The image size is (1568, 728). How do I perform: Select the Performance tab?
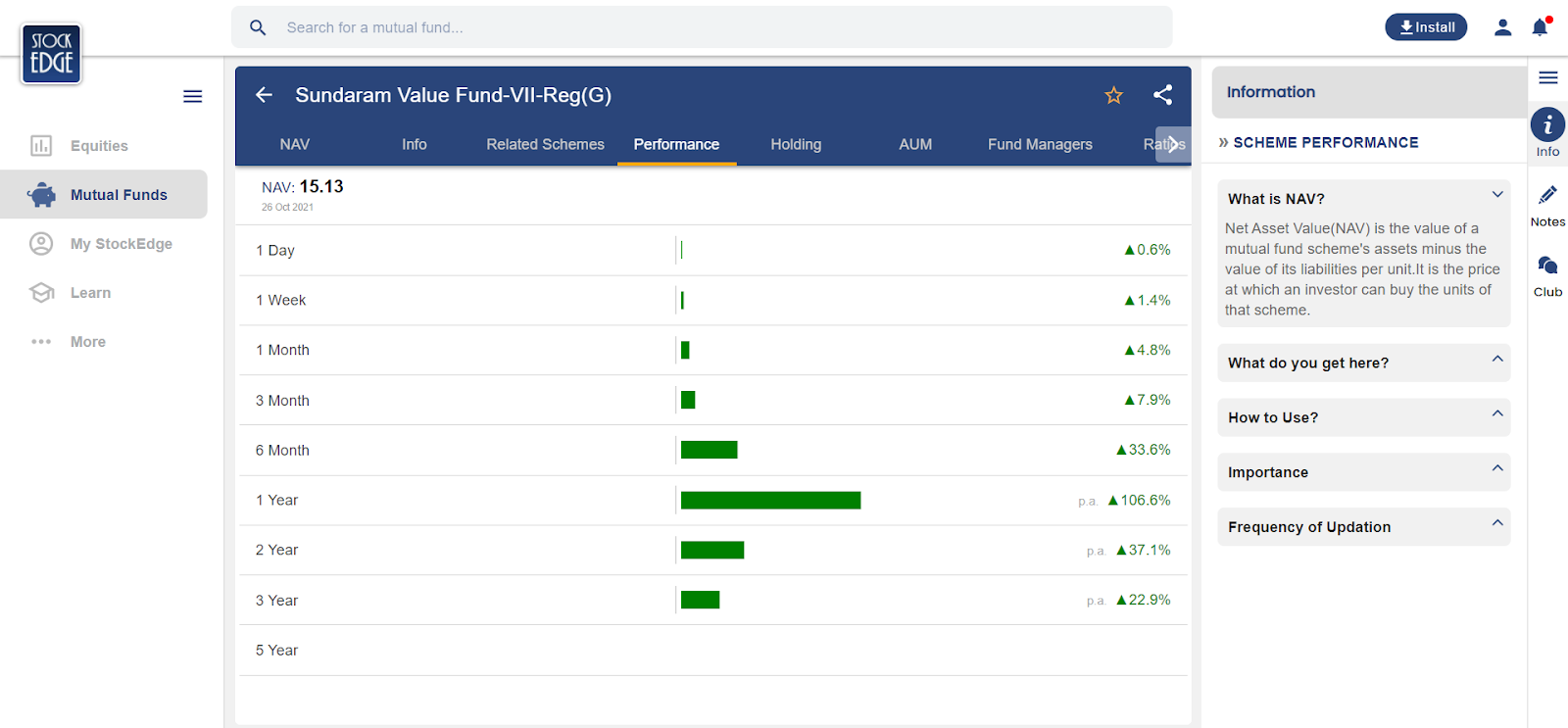[676, 144]
